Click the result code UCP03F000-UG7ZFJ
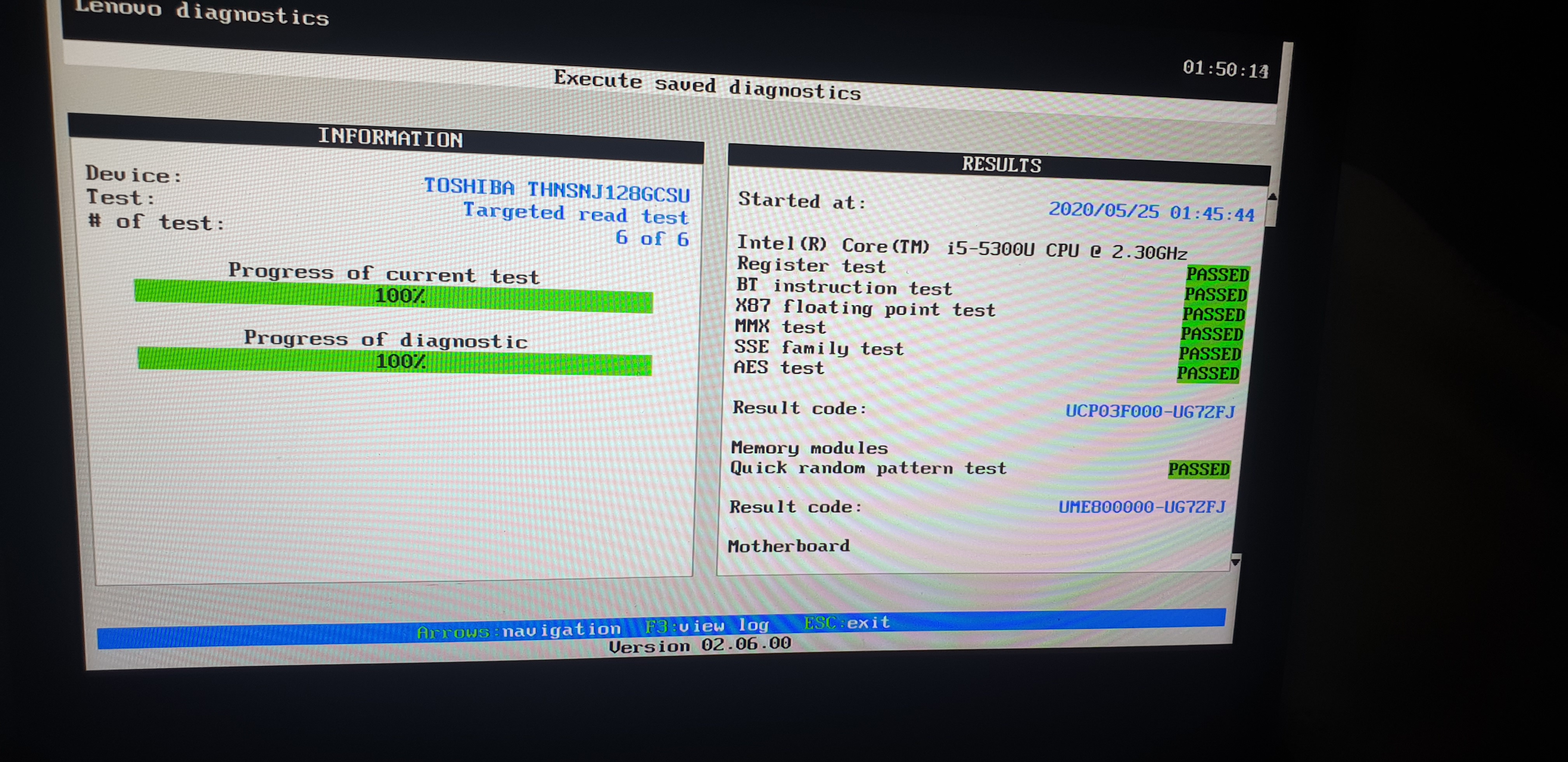Viewport: 1568px width, 762px height. [x=1150, y=411]
